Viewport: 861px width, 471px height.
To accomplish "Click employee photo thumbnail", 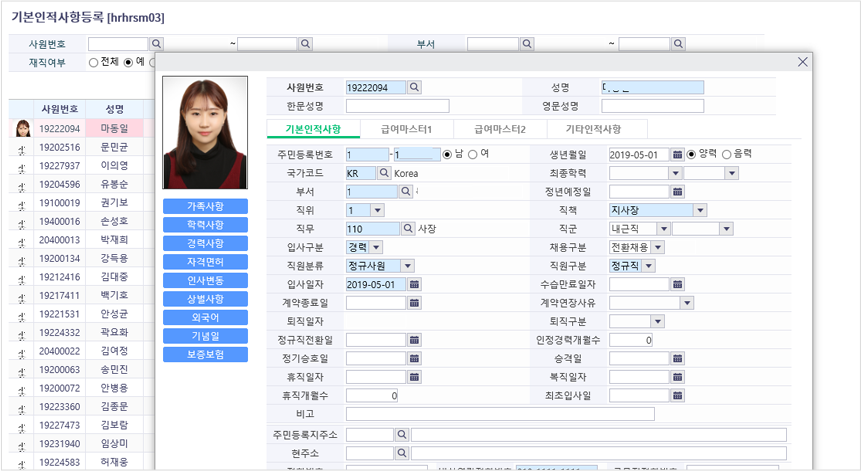I will tap(205, 133).
